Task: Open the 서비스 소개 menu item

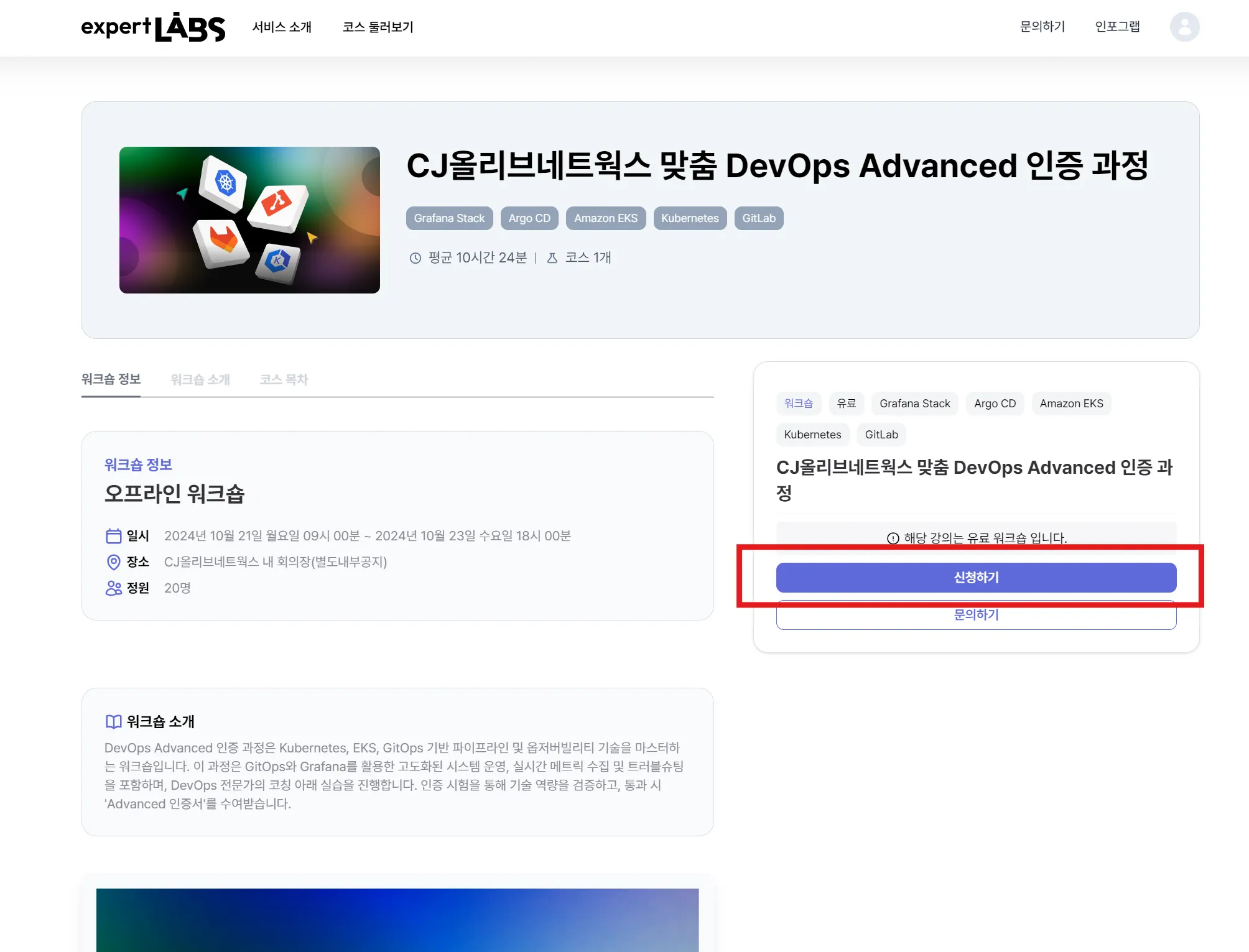Action: [x=282, y=27]
